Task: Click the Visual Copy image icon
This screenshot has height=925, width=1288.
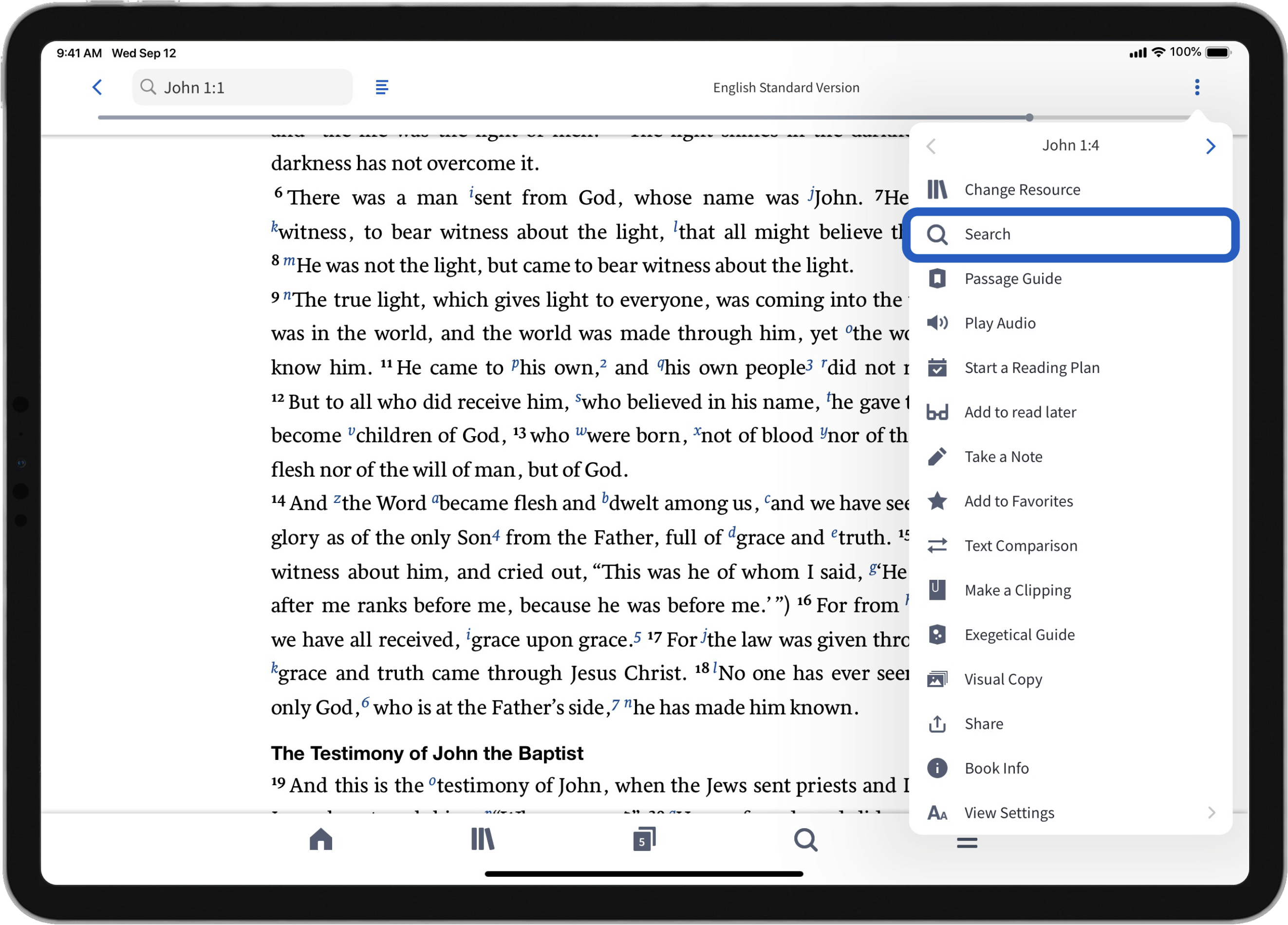Action: (937, 679)
